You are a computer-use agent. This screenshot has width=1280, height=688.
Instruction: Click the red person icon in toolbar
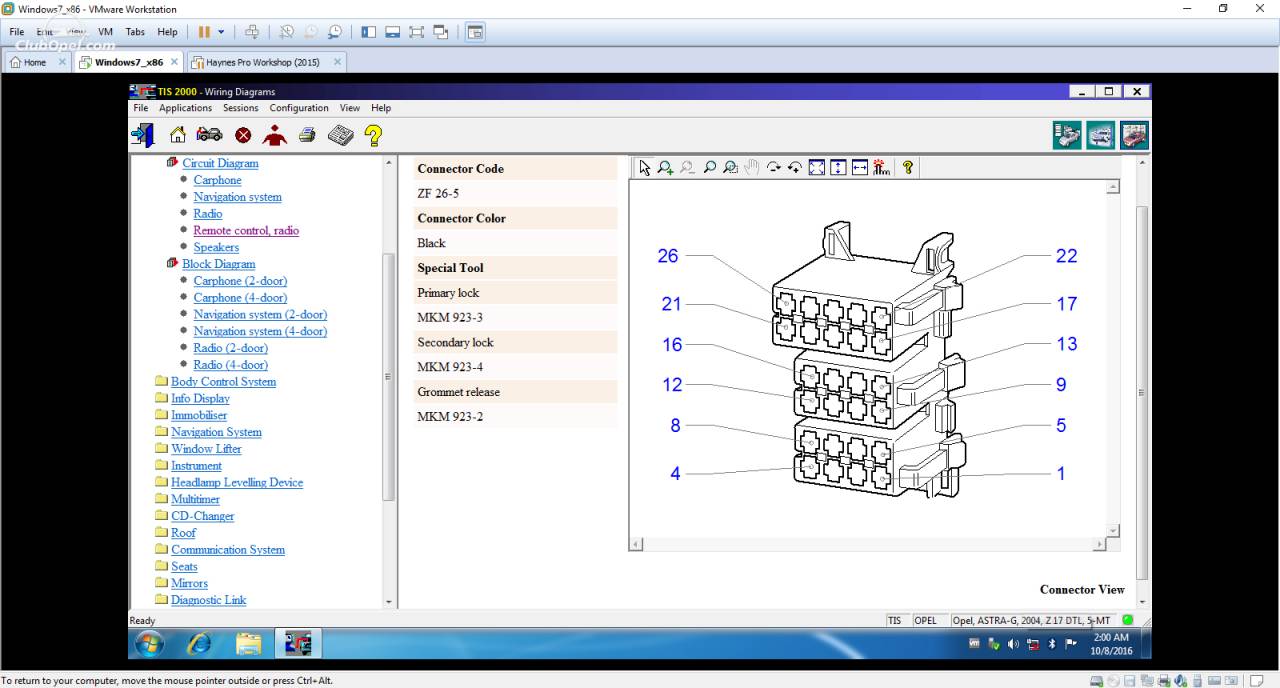pos(274,135)
